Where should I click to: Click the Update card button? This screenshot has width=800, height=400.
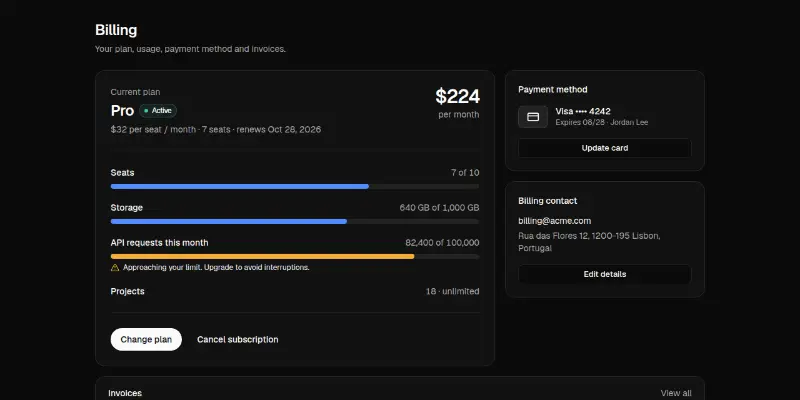click(605, 148)
